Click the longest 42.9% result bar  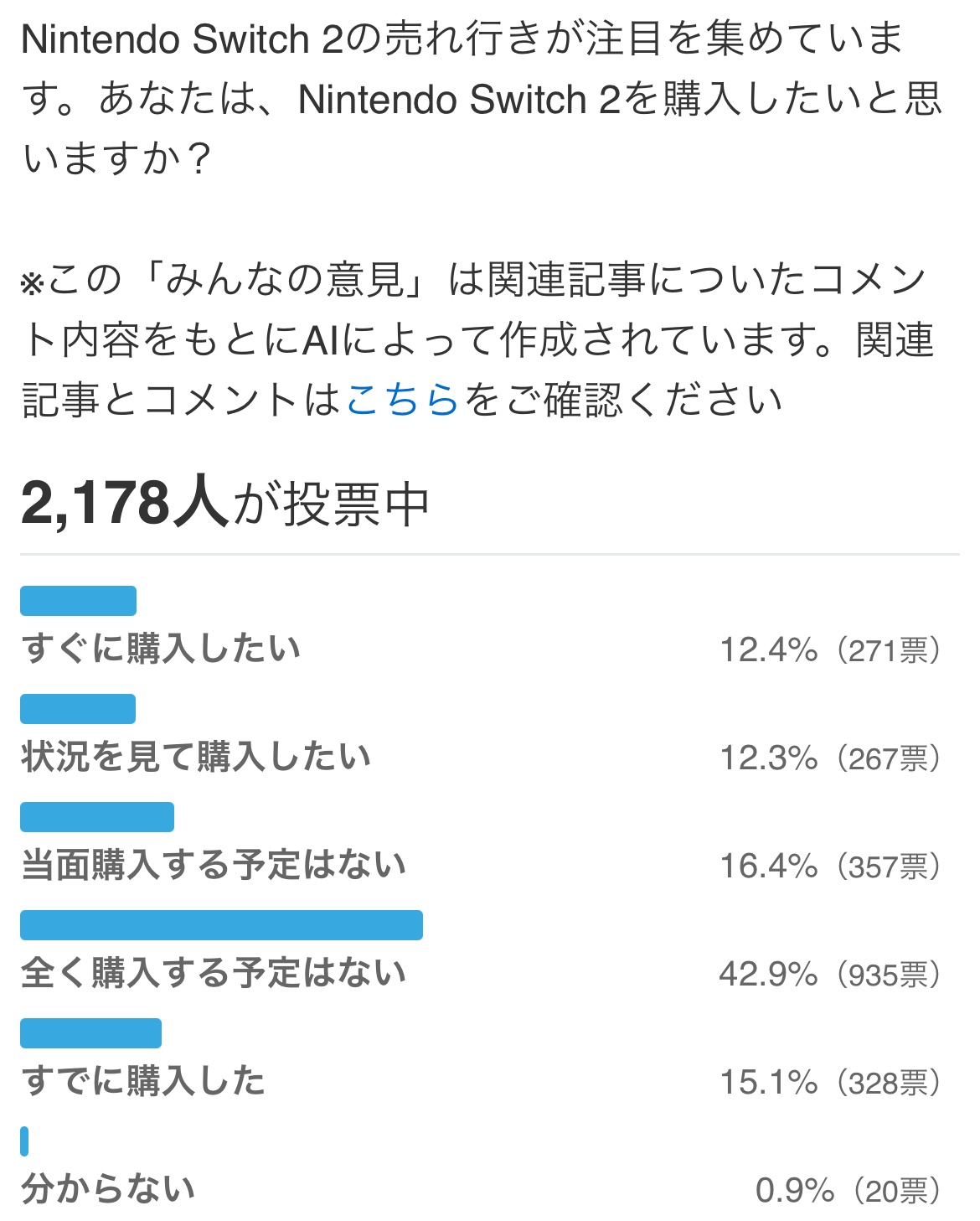pos(221,925)
